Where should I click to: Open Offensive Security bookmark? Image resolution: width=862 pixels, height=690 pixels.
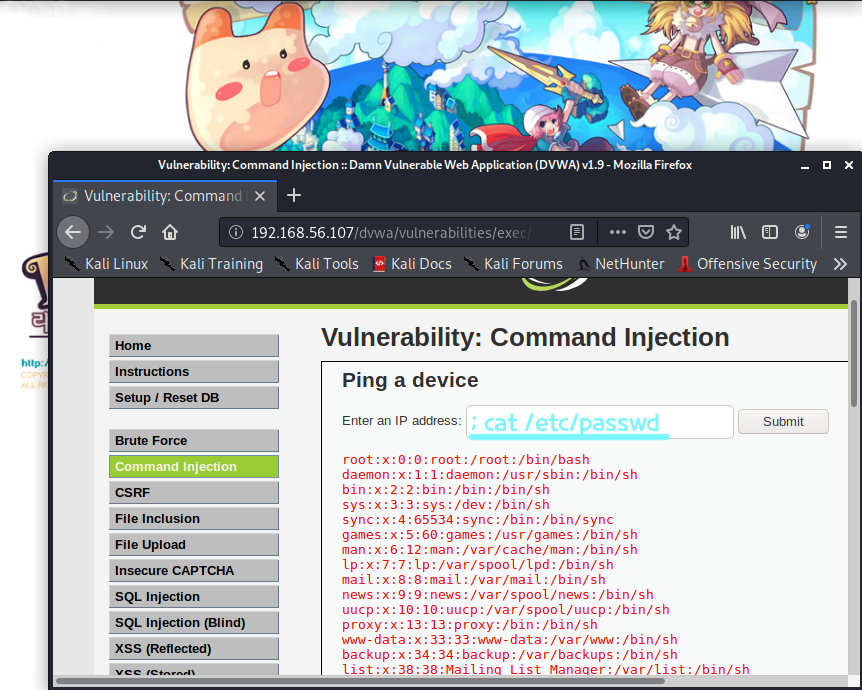[x=748, y=264]
